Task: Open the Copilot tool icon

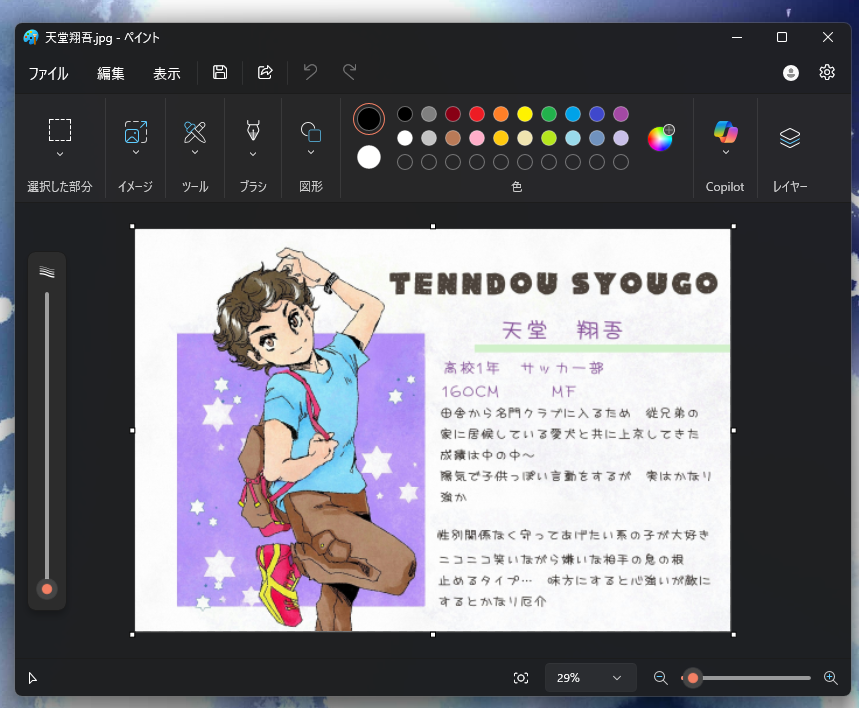Action: [x=725, y=132]
